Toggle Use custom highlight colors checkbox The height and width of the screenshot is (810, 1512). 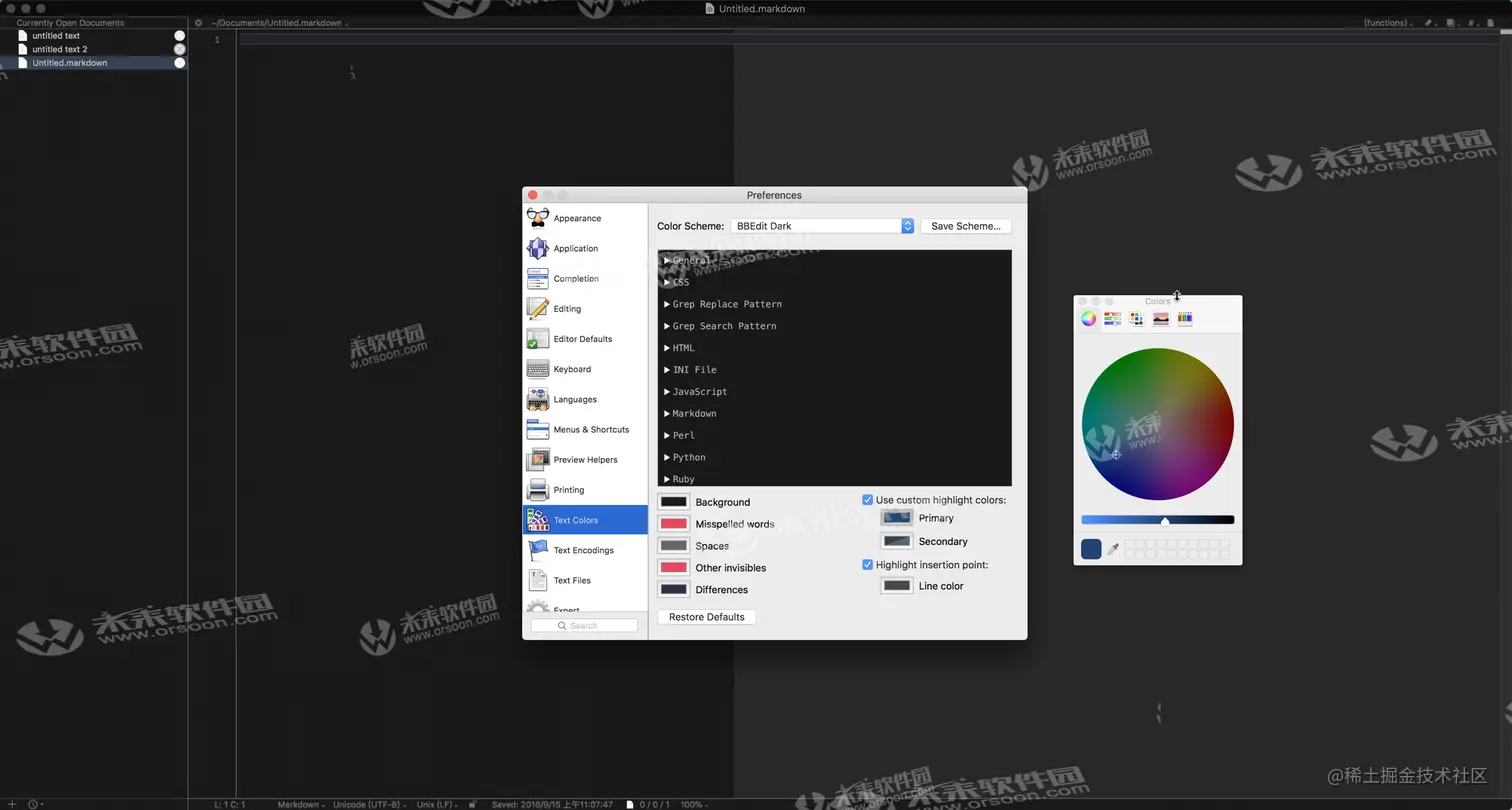867,499
